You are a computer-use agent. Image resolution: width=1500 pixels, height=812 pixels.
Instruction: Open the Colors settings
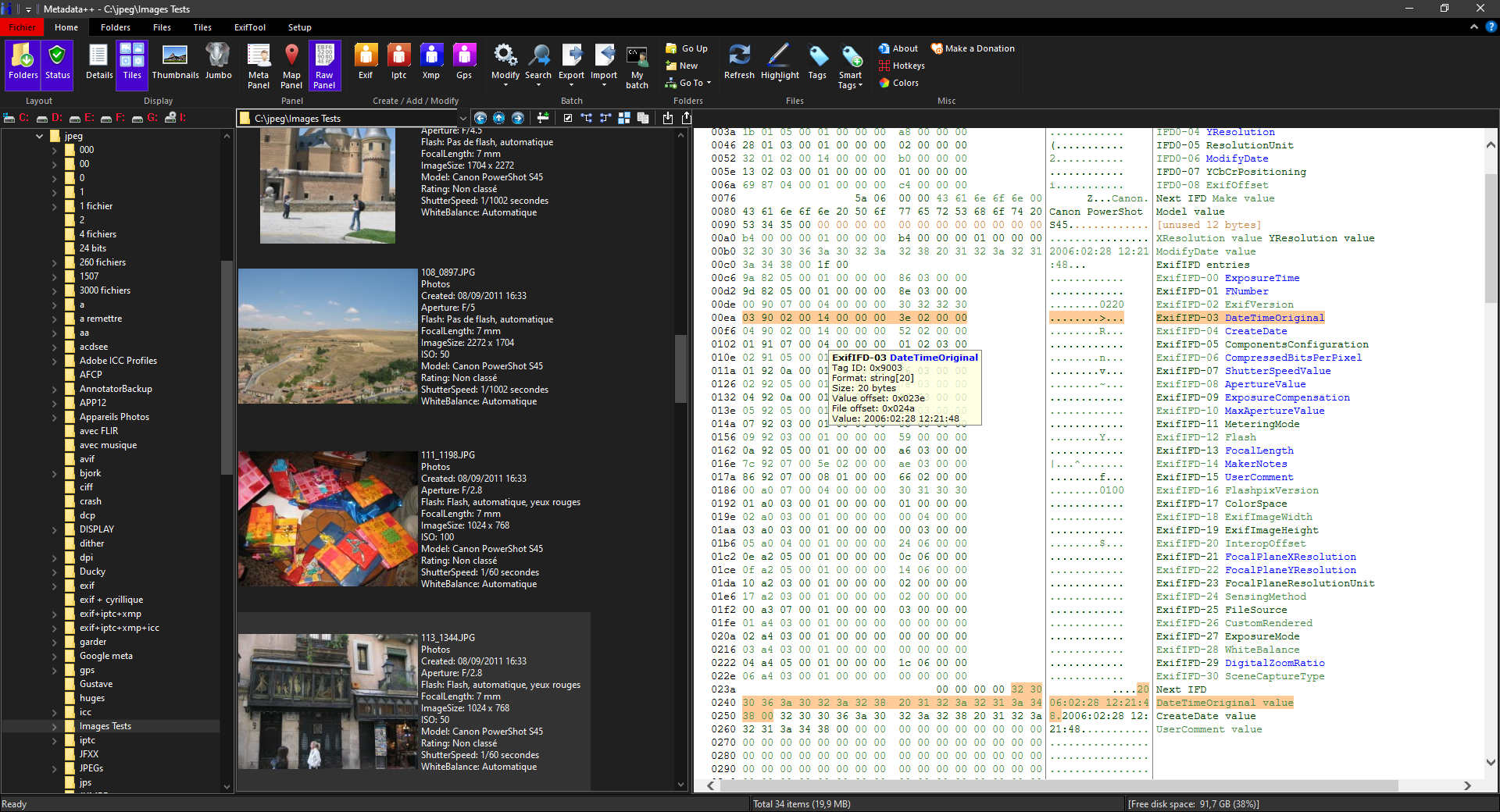pos(898,83)
